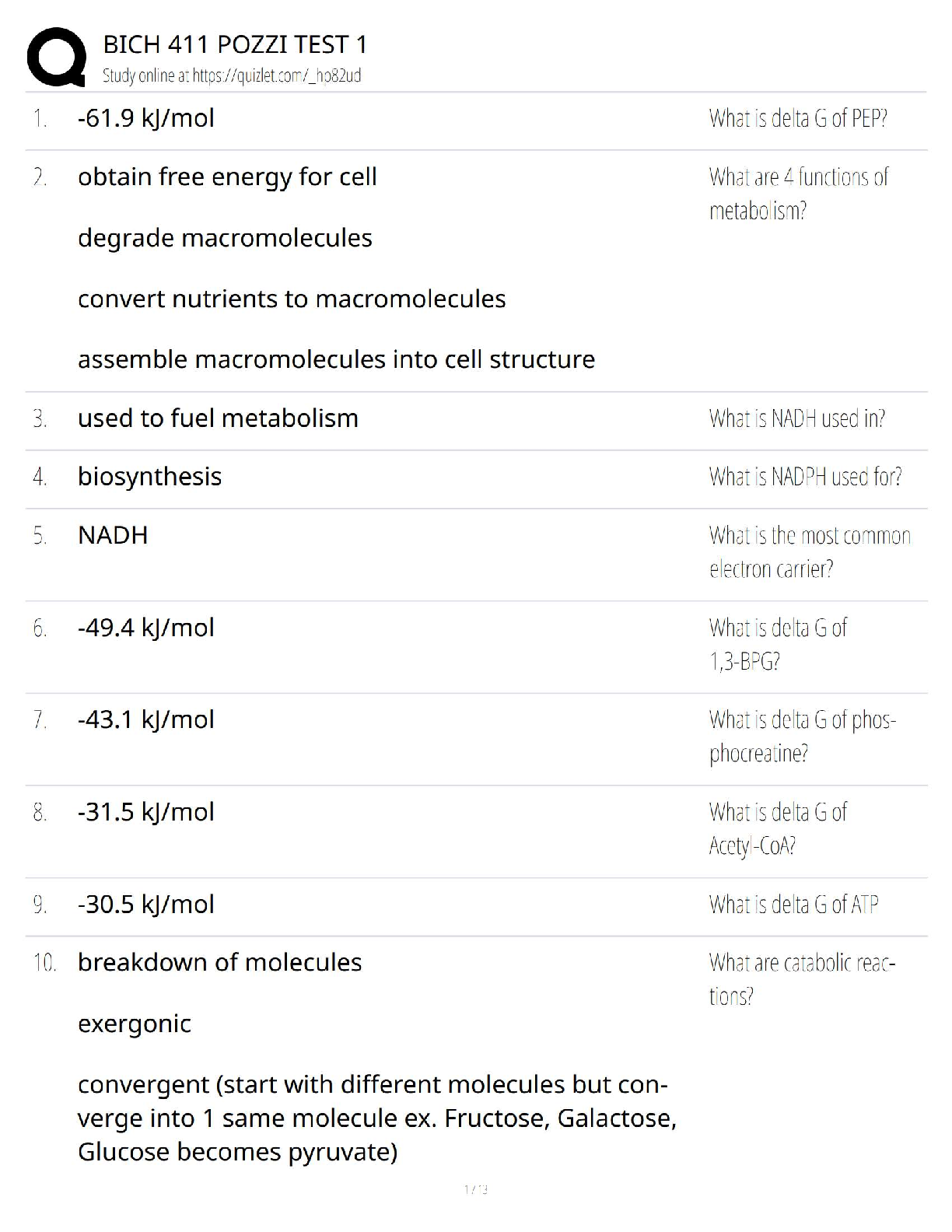Click the page number at the bottom
952x1232 pixels.
[475, 1188]
